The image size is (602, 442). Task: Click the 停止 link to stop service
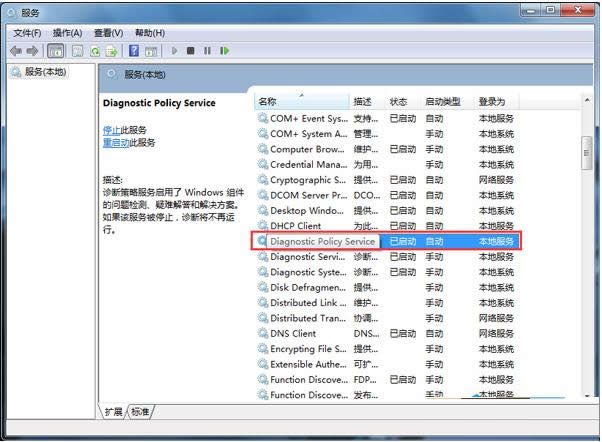click(x=112, y=130)
